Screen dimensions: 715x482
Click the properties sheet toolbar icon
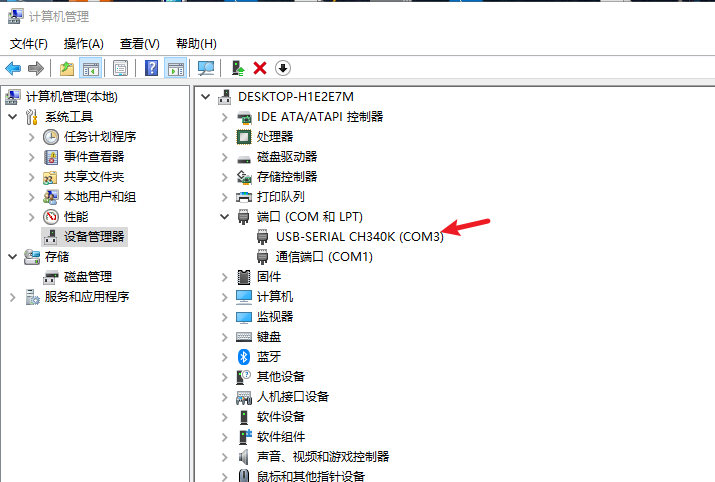click(120, 68)
